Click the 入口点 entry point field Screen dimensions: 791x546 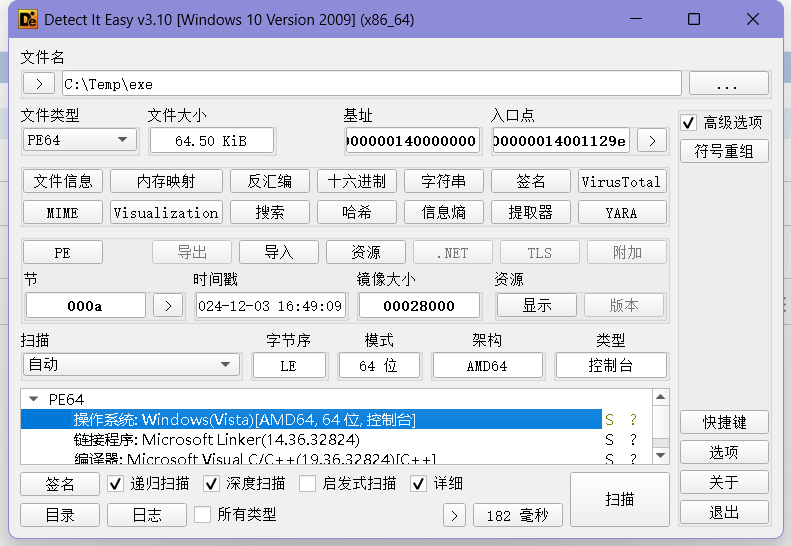click(x=560, y=140)
